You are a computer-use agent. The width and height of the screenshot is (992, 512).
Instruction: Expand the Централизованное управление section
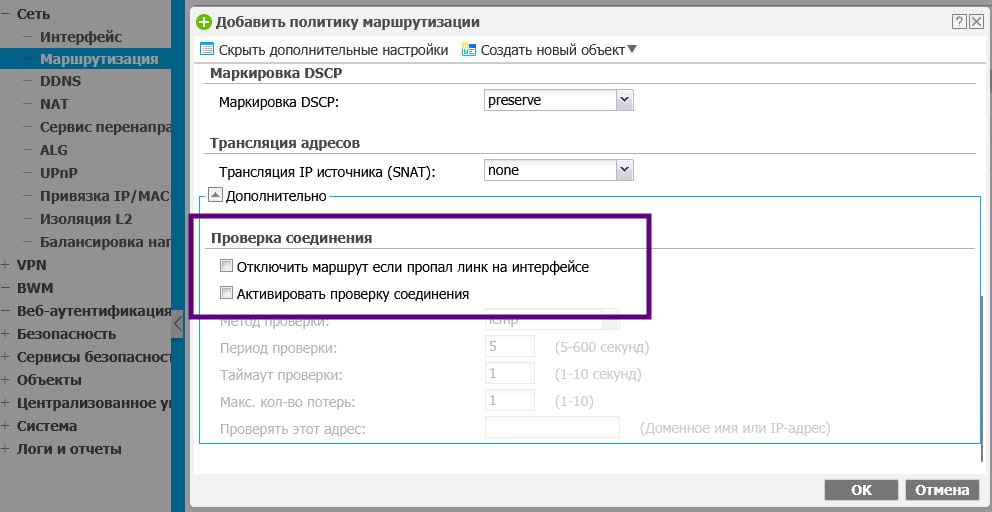coord(5,403)
